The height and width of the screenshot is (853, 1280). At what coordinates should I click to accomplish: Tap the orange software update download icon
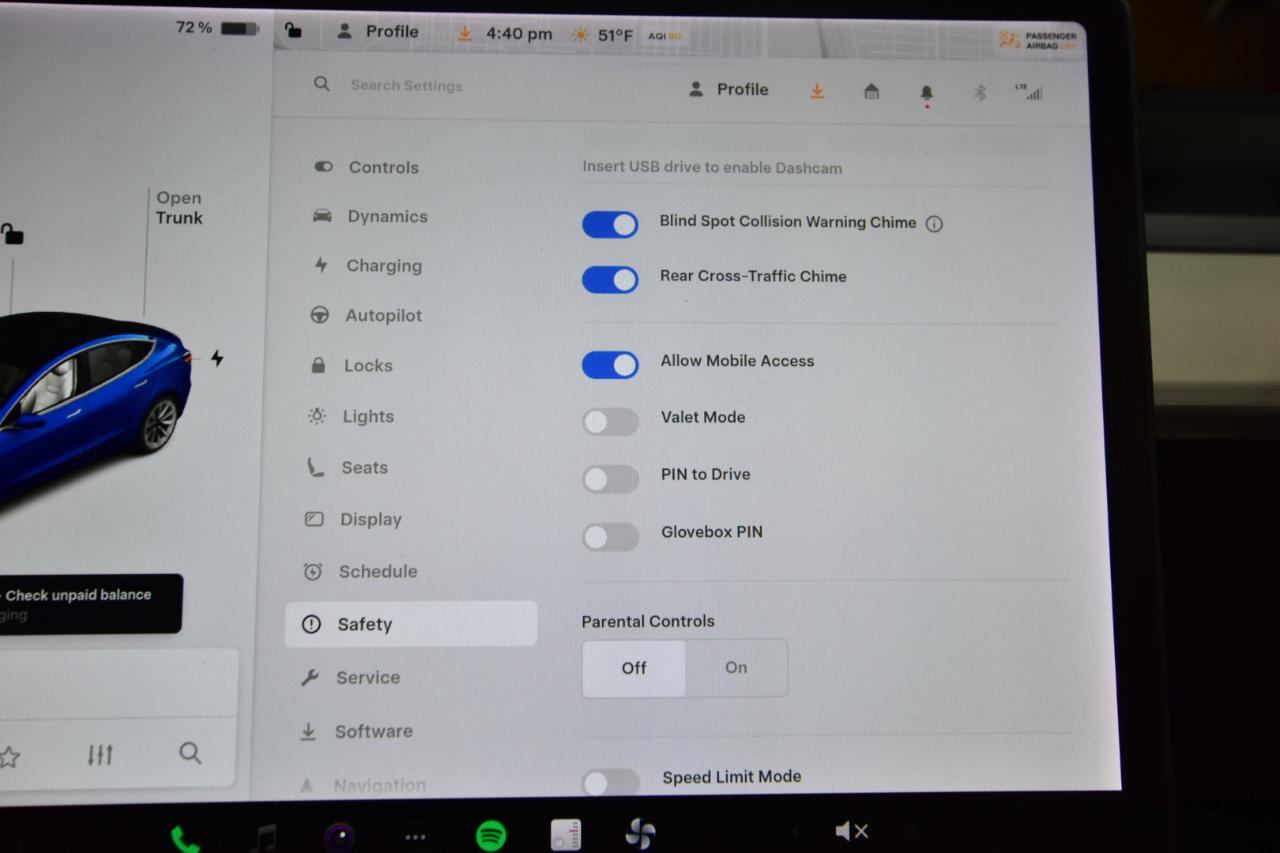tap(817, 90)
